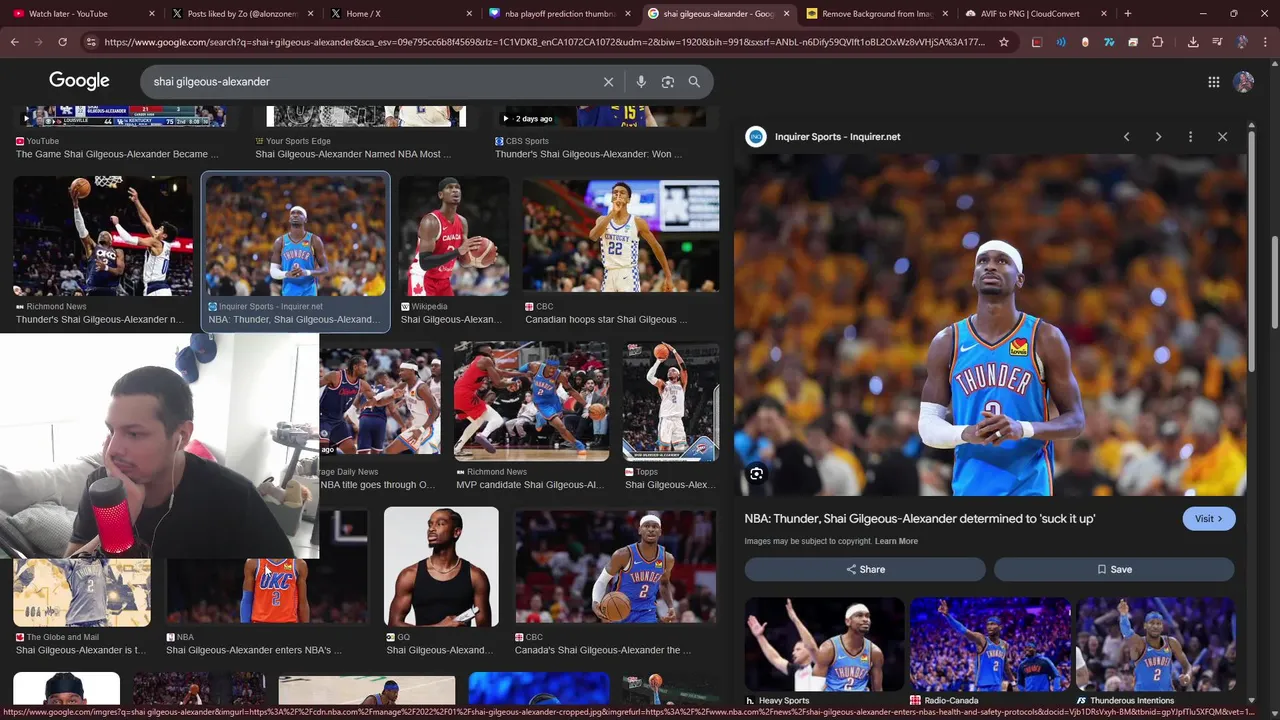
Task: Save the selected image
Action: click(1114, 569)
